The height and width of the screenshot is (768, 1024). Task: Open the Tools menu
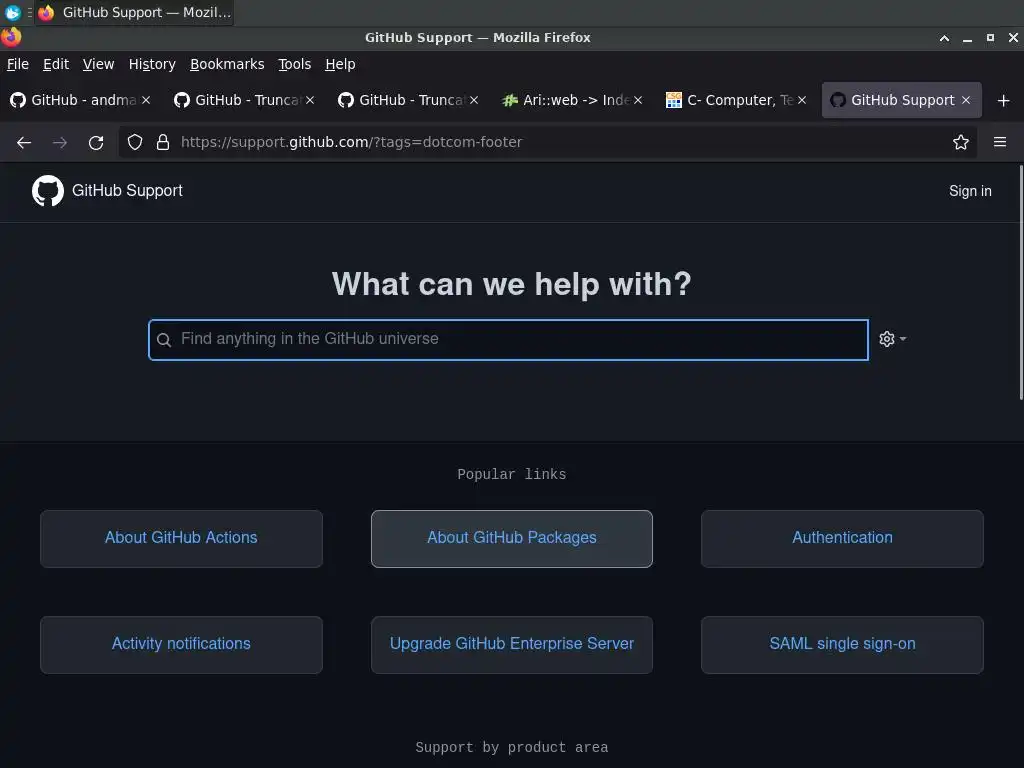(x=295, y=64)
